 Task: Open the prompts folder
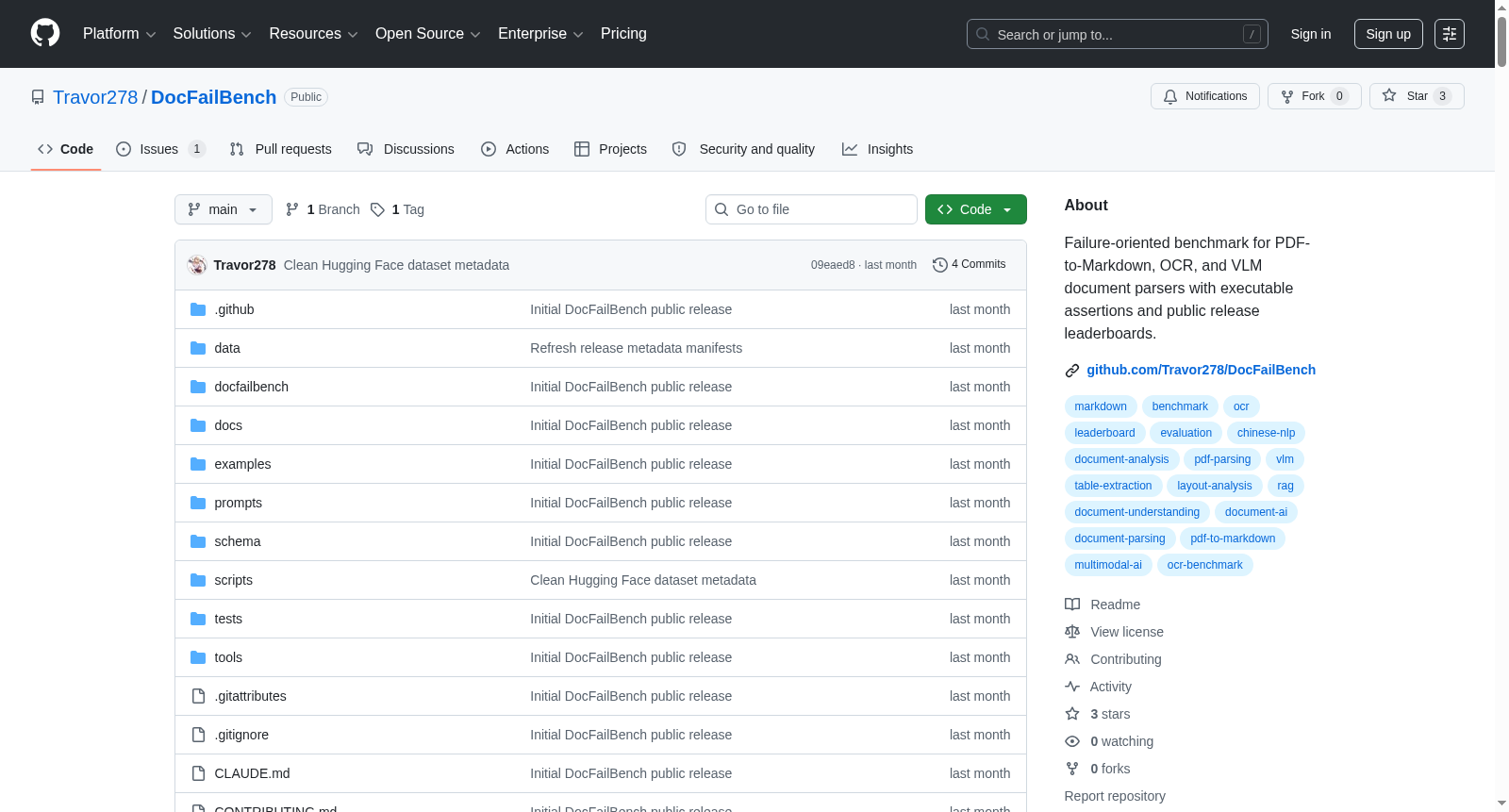click(x=238, y=503)
